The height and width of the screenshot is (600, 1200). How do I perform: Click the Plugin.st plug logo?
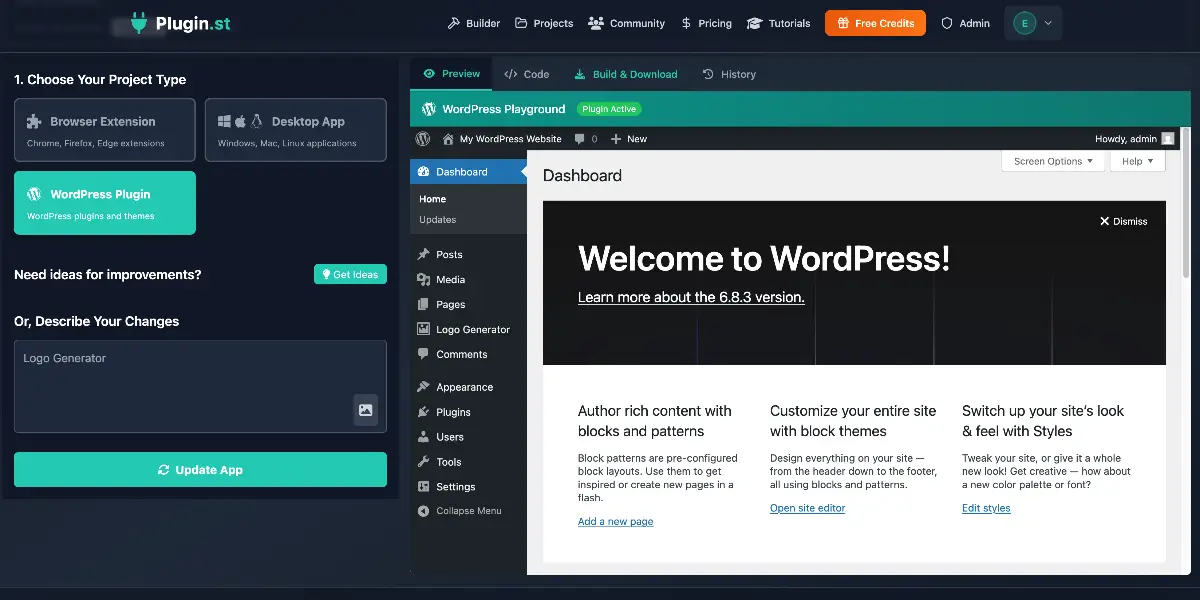coord(139,23)
